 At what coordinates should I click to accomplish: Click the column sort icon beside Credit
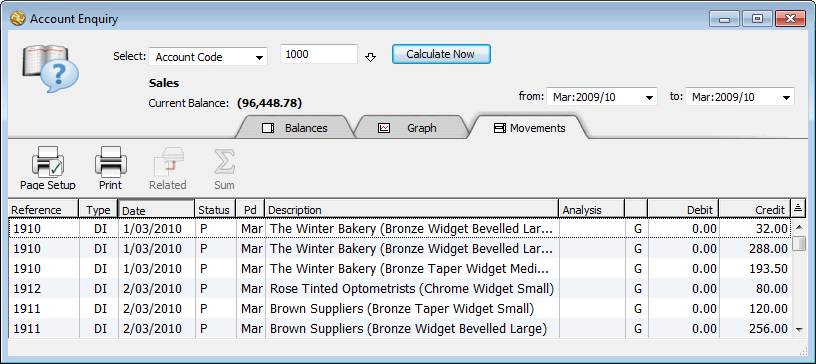798,209
